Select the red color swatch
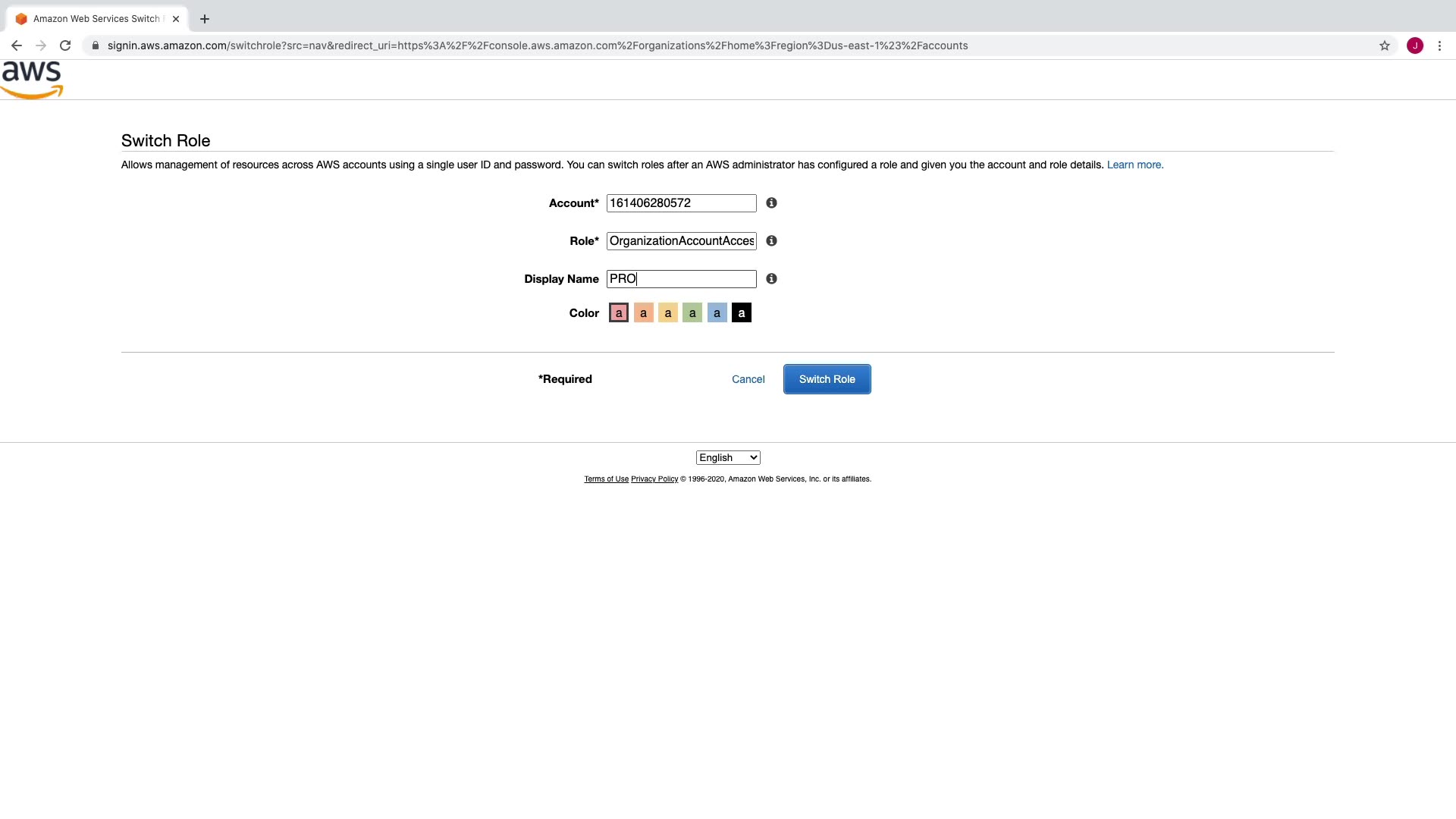 [619, 313]
